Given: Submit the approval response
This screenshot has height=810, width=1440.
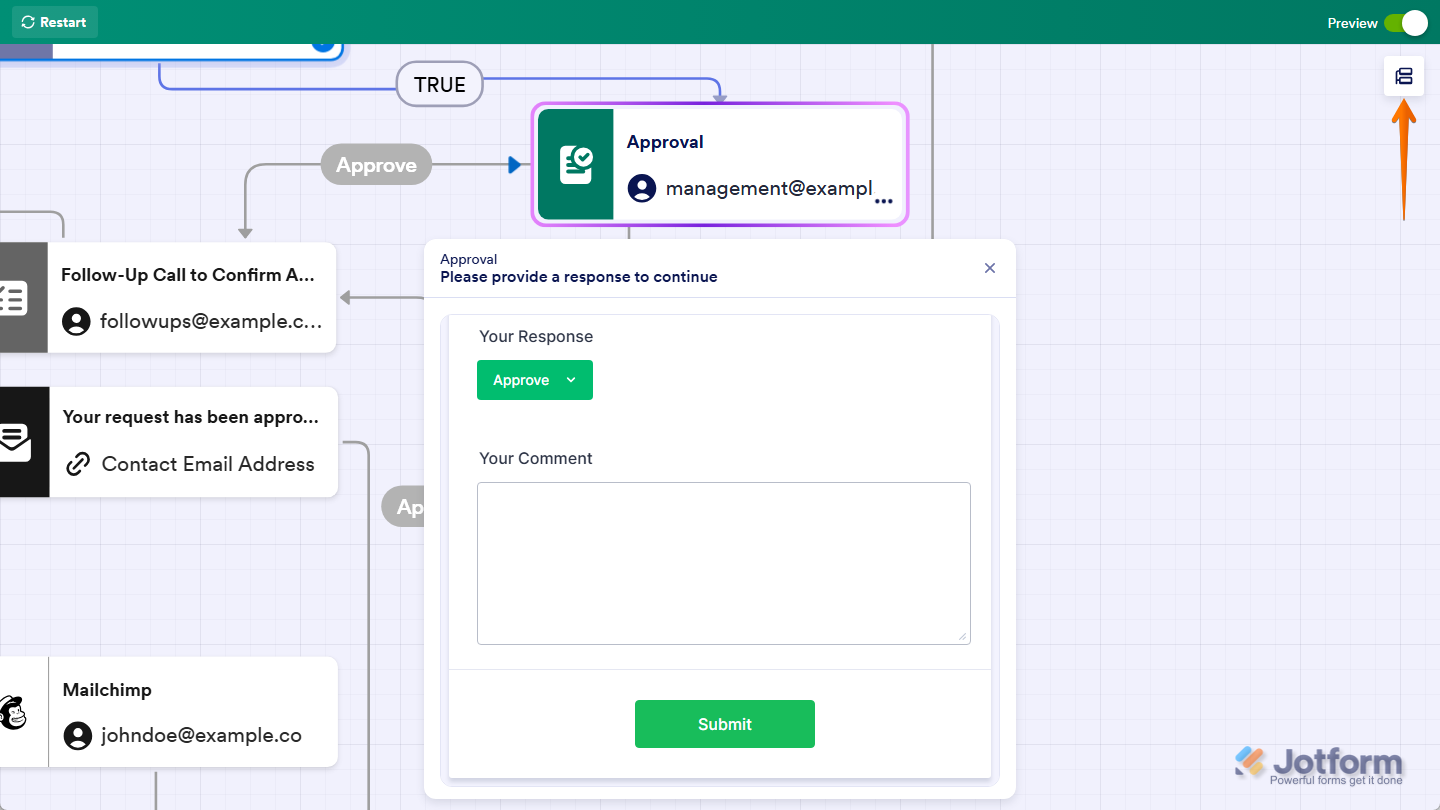Looking at the screenshot, I should point(724,724).
